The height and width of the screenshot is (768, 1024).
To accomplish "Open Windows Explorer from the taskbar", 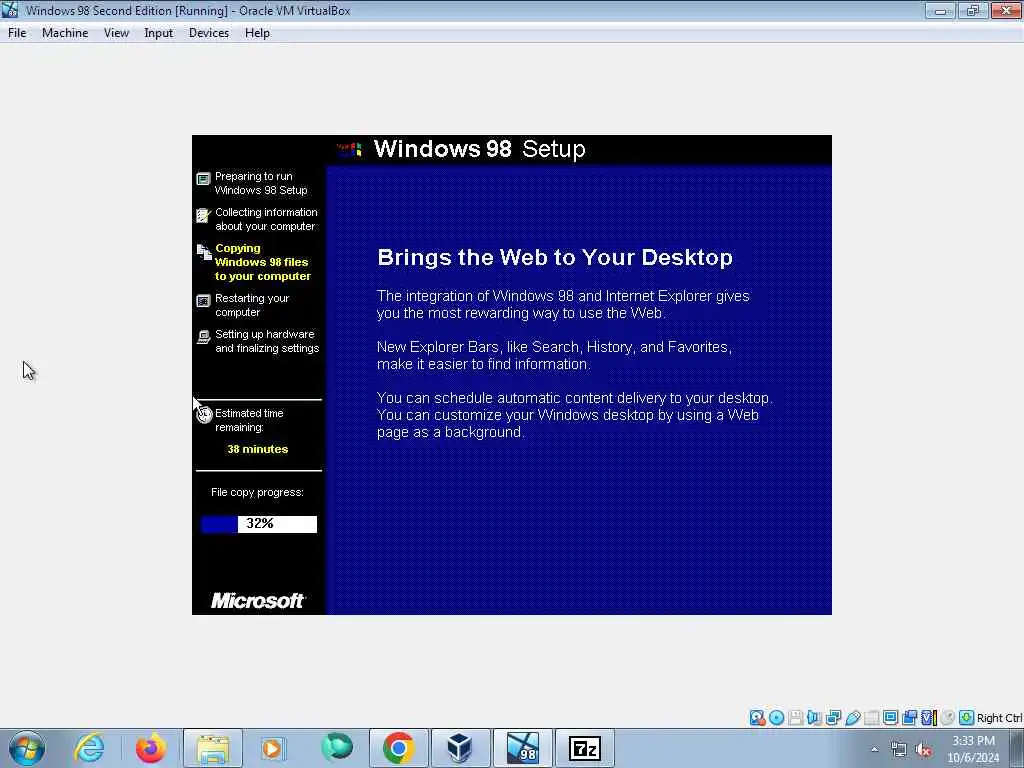I will point(213,748).
